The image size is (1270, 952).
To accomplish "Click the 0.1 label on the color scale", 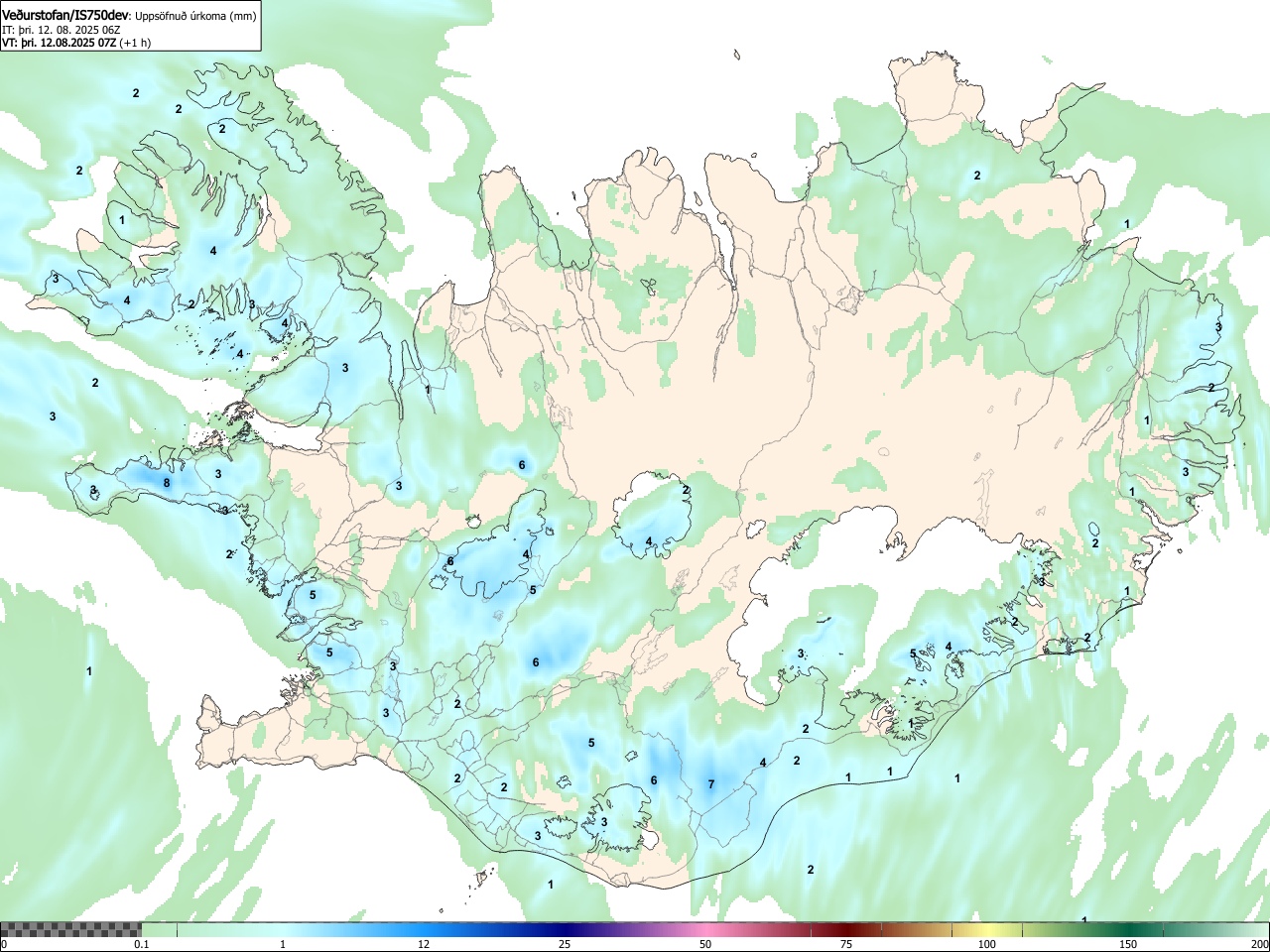I will 141,944.
